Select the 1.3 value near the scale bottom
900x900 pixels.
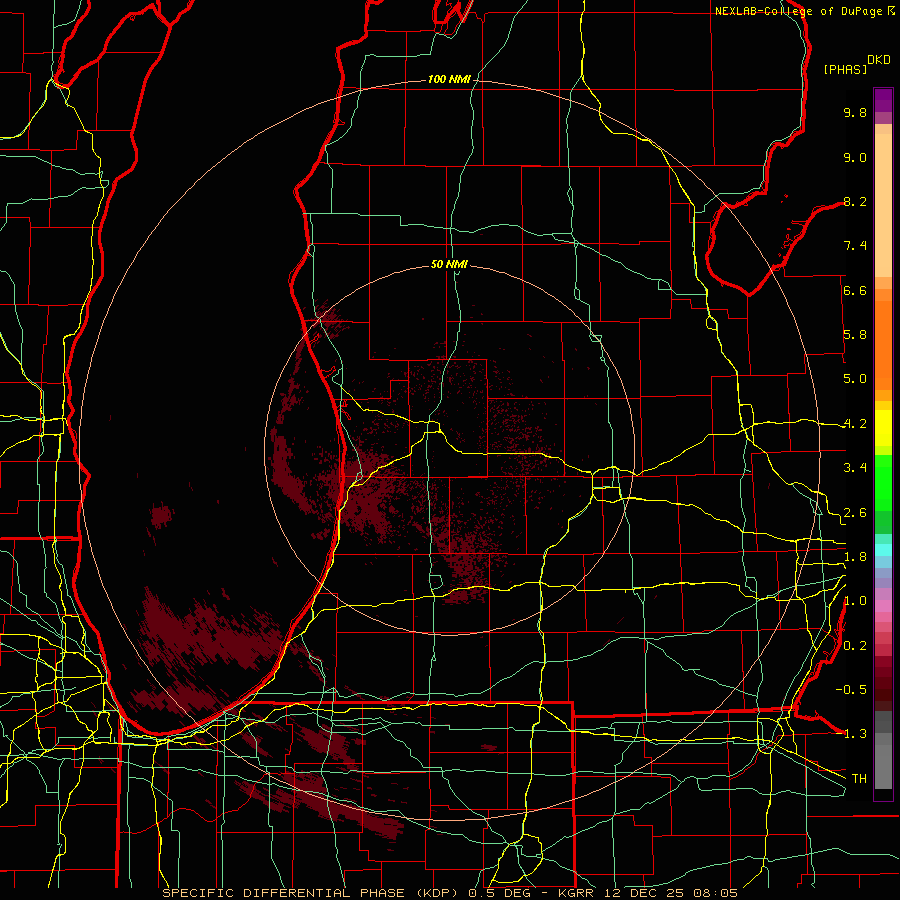[855, 734]
